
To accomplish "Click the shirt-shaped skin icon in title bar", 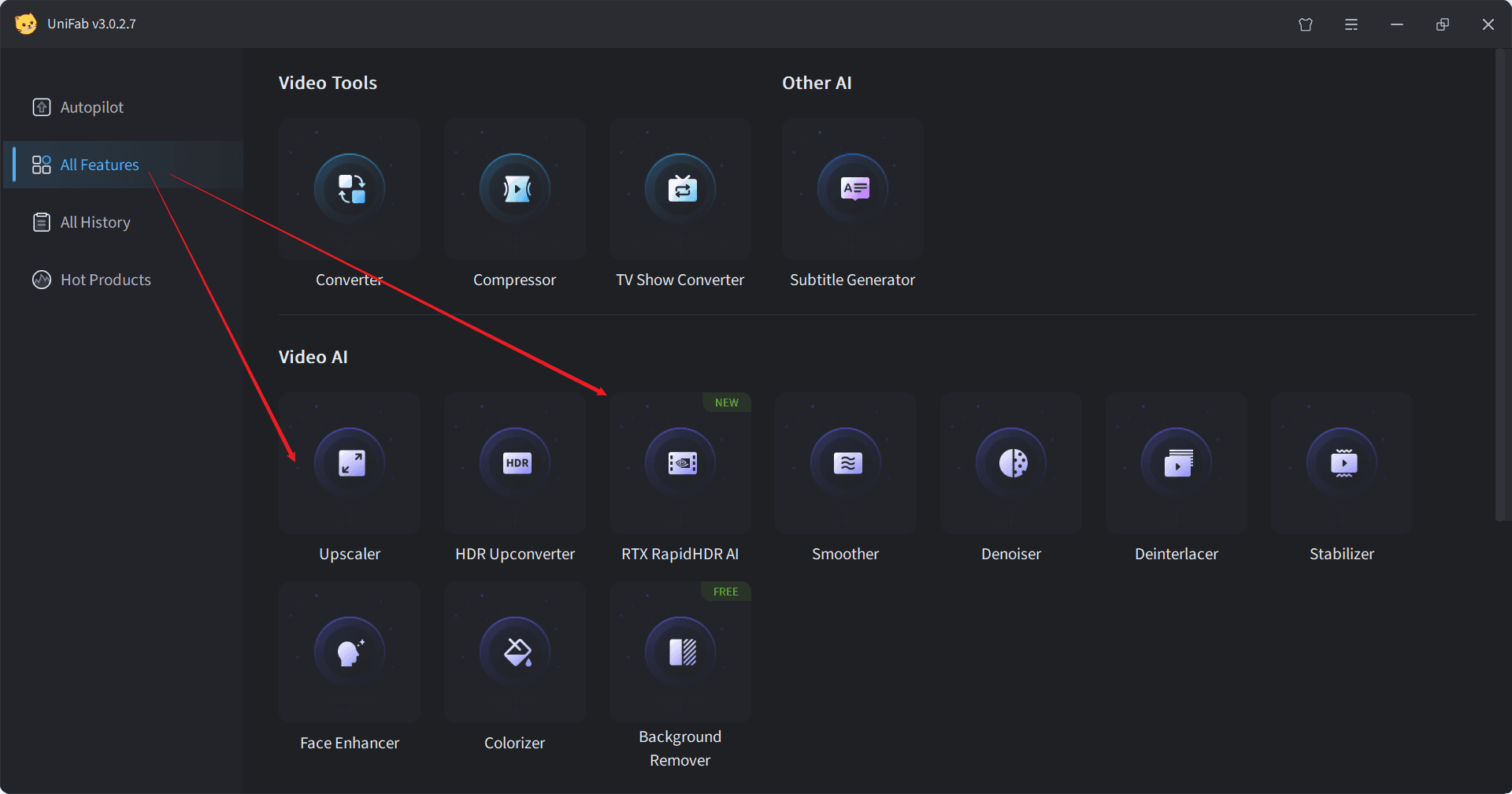I will (1306, 24).
